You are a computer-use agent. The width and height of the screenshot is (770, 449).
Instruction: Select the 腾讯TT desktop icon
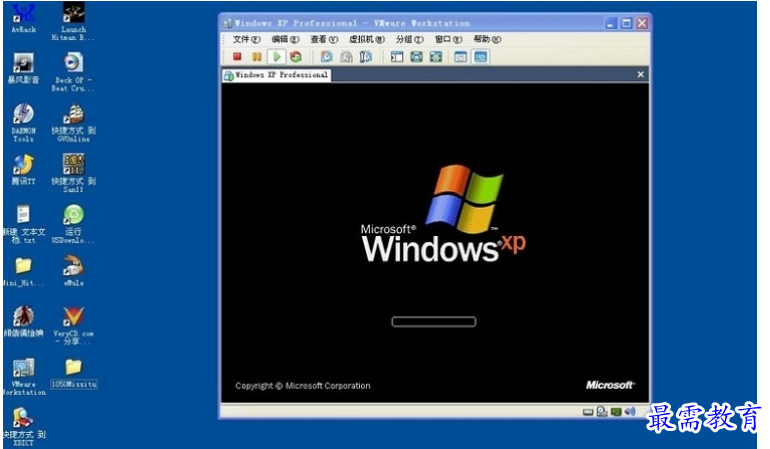tap(23, 170)
